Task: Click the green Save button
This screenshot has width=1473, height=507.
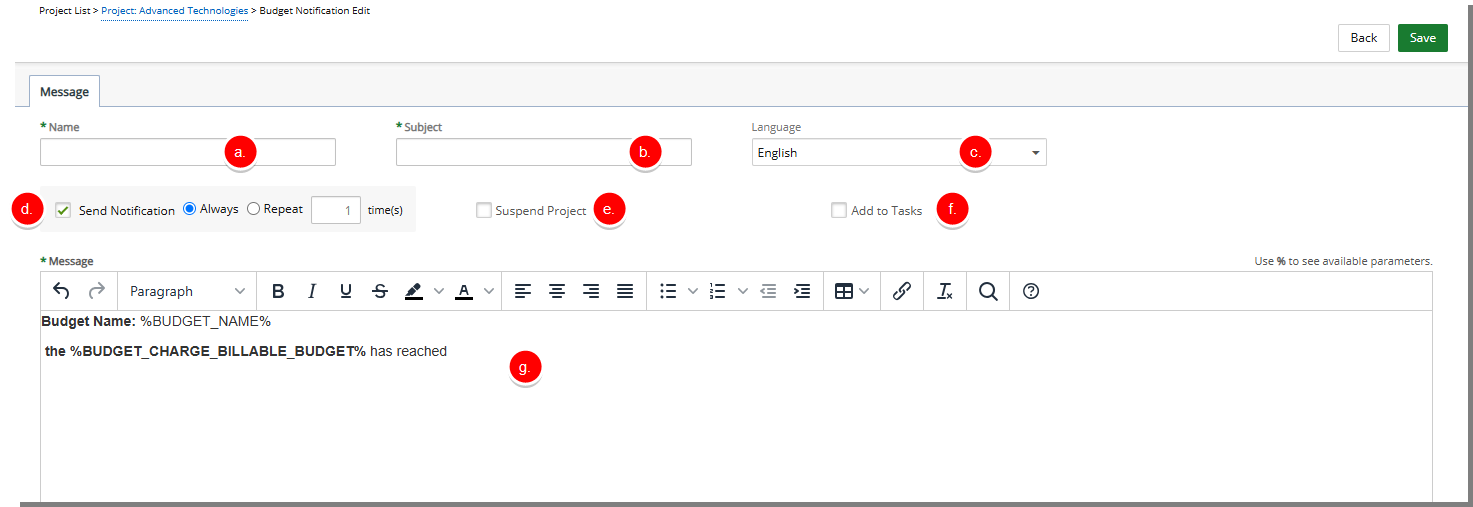Action: 1423,38
